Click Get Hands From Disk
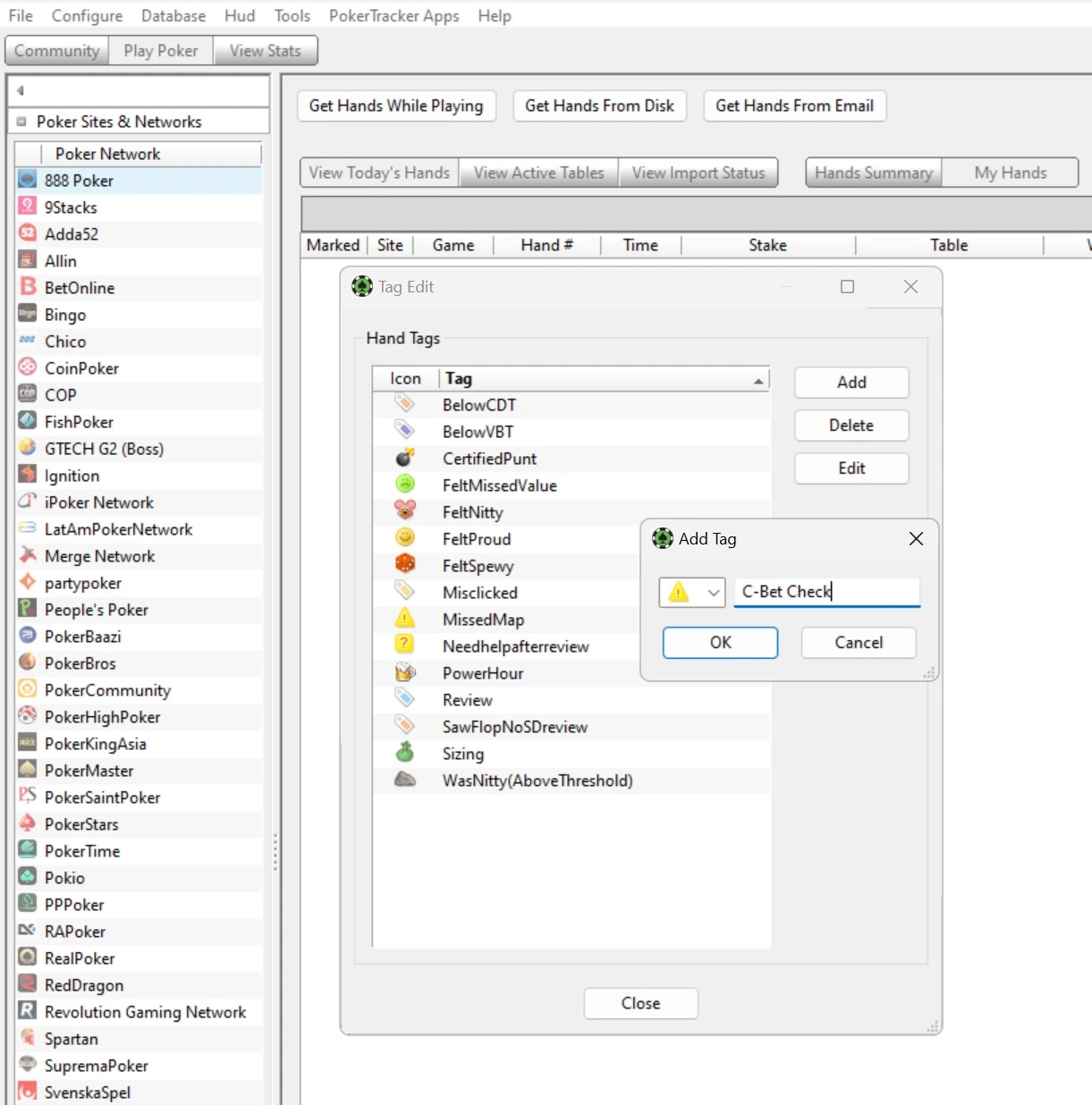1092x1105 pixels. click(600, 105)
